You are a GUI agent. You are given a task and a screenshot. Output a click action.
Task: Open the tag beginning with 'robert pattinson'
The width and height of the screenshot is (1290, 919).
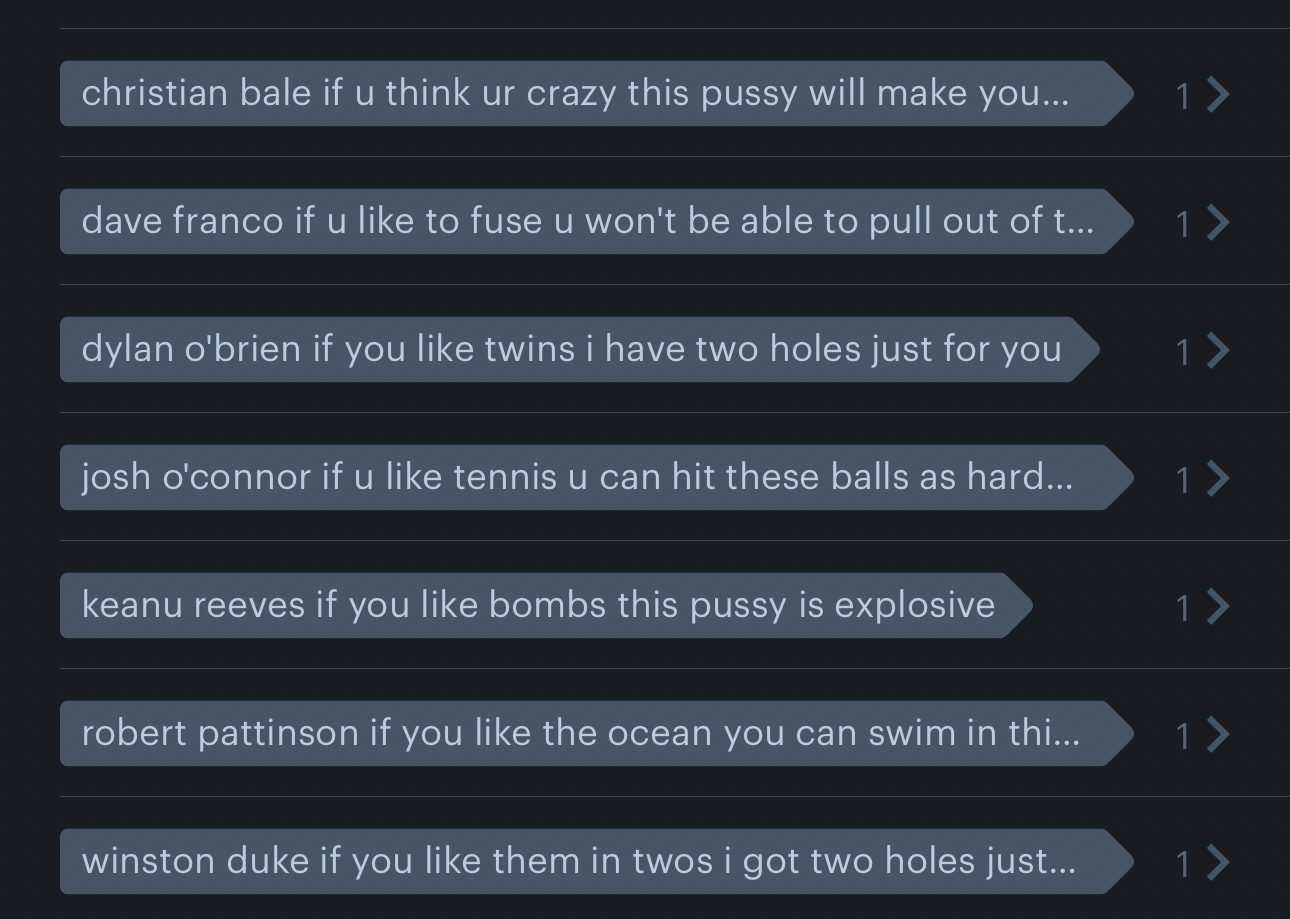tap(597, 734)
